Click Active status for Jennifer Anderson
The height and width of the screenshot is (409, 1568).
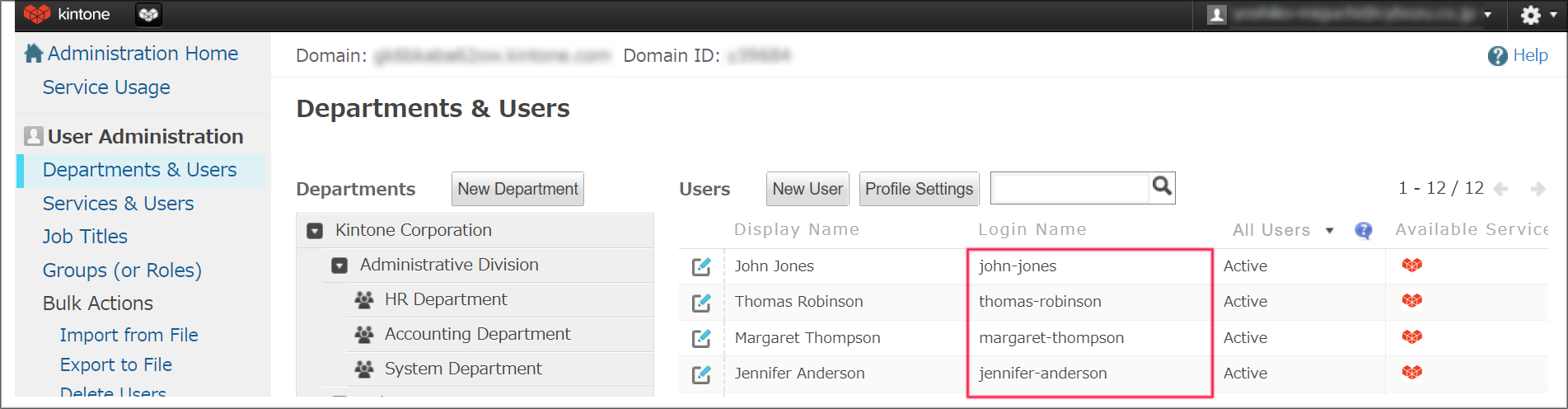click(1245, 374)
